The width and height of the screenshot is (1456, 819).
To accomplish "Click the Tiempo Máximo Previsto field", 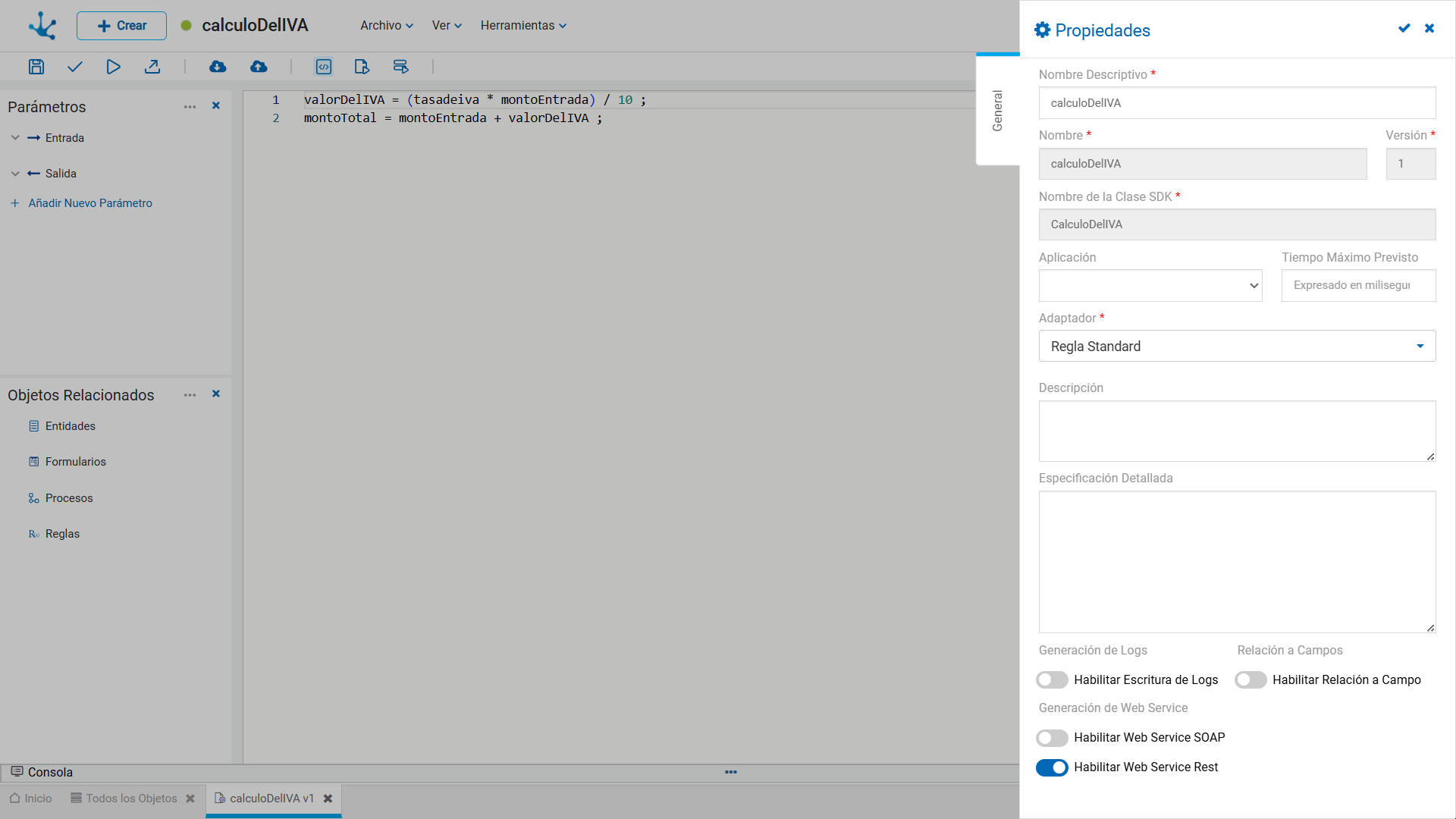I will click(x=1358, y=286).
